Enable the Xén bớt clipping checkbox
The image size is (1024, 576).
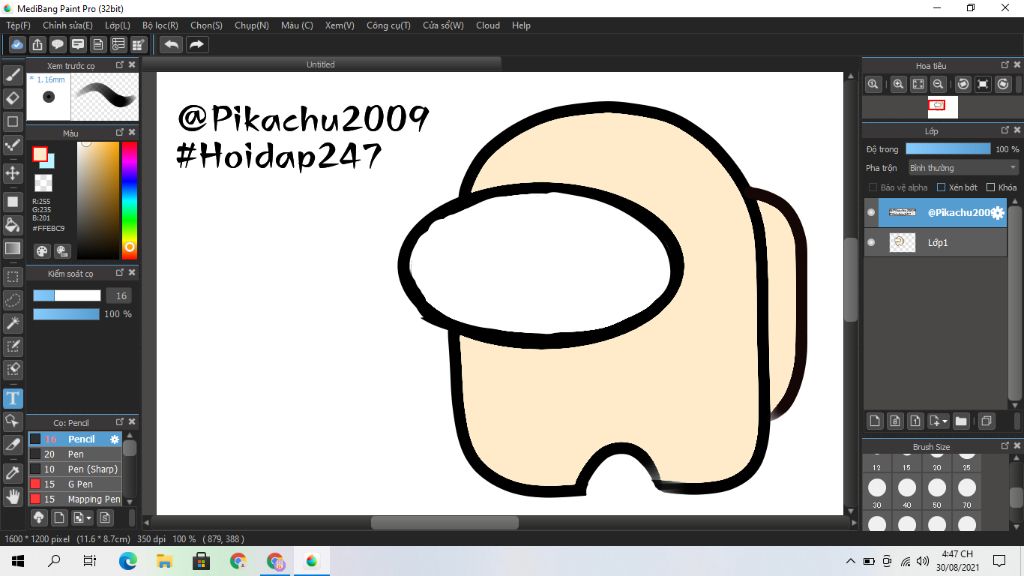[x=941, y=187]
